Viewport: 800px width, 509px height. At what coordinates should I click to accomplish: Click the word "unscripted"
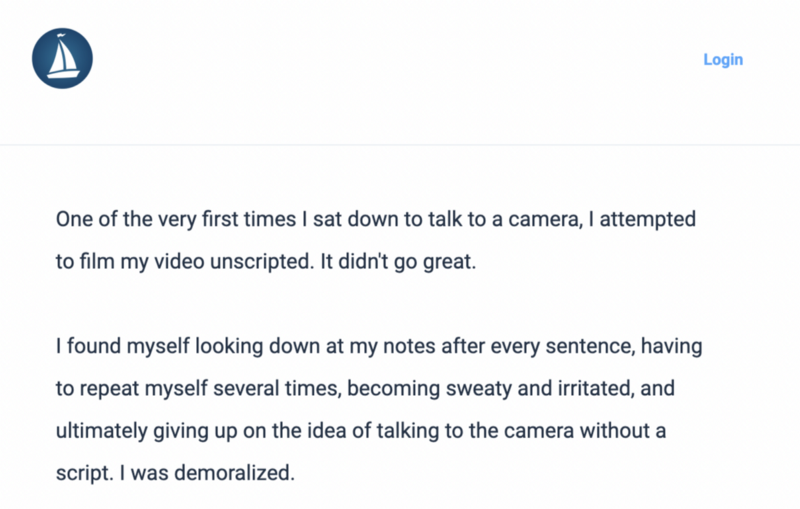[262, 262]
